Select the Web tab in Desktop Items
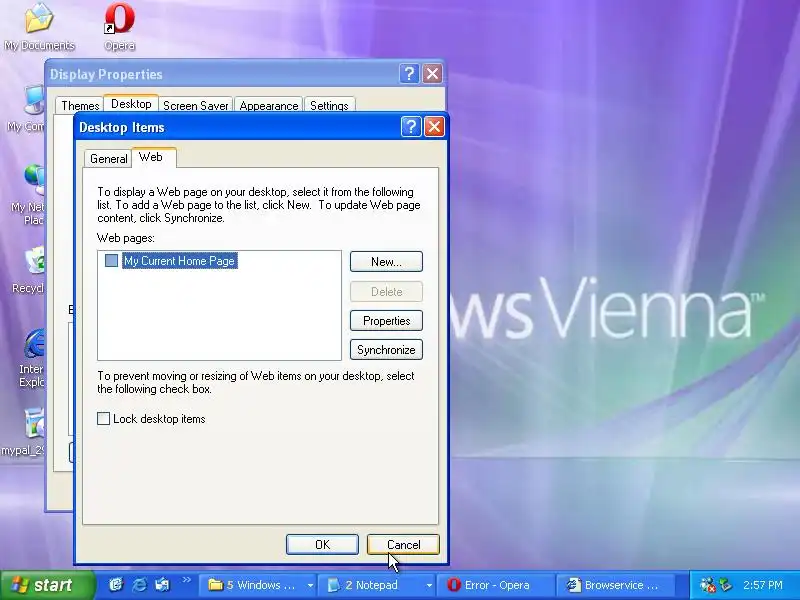800x600 pixels. click(152, 157)
